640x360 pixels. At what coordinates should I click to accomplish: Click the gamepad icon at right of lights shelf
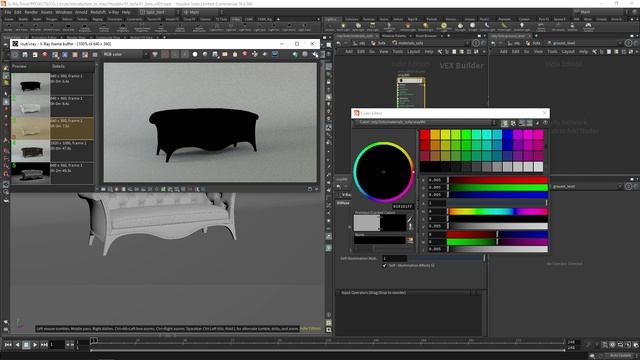588,26
